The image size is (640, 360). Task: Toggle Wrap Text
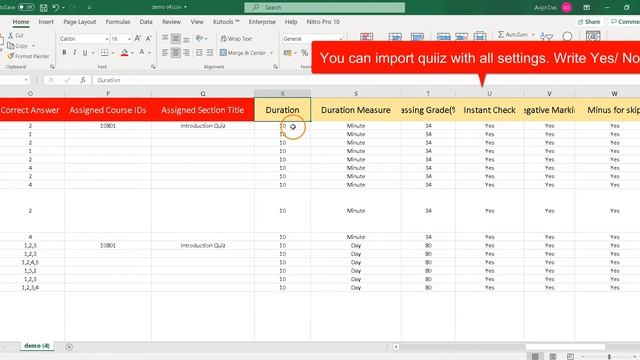tap(236, 39)
